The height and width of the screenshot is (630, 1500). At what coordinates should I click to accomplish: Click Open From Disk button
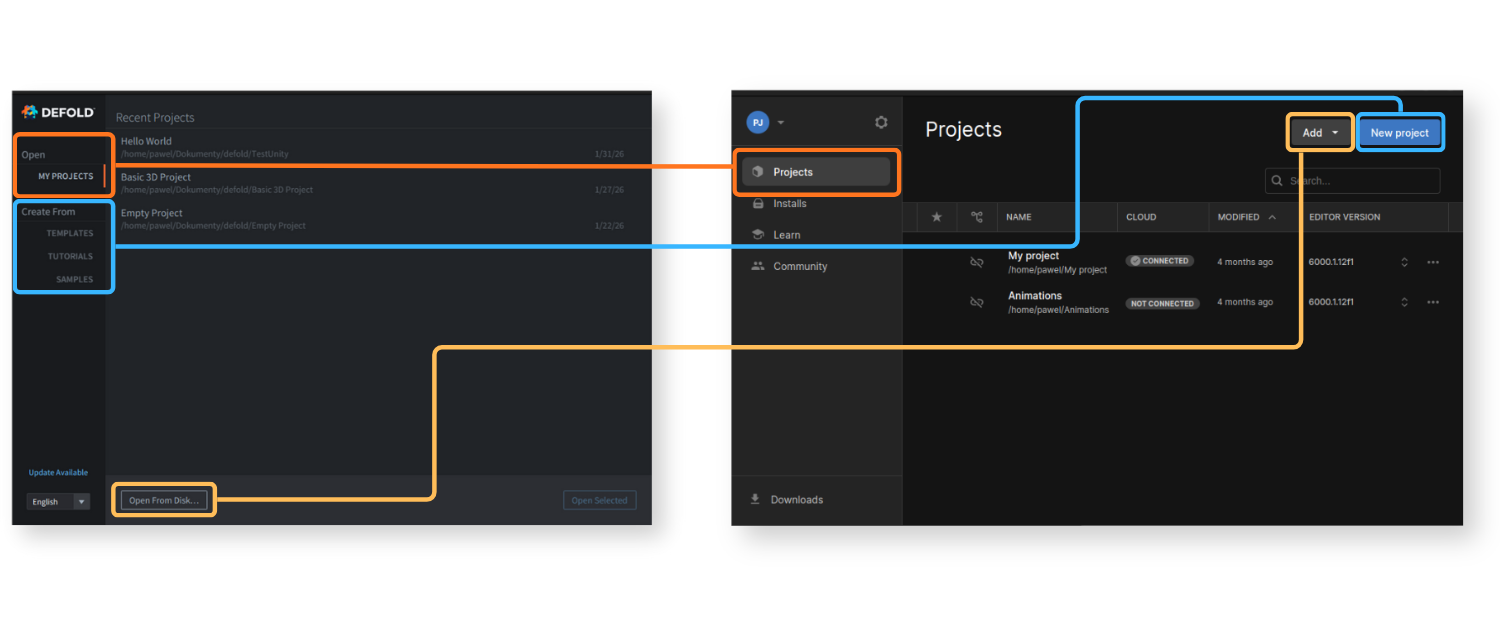tap(164, 500)
